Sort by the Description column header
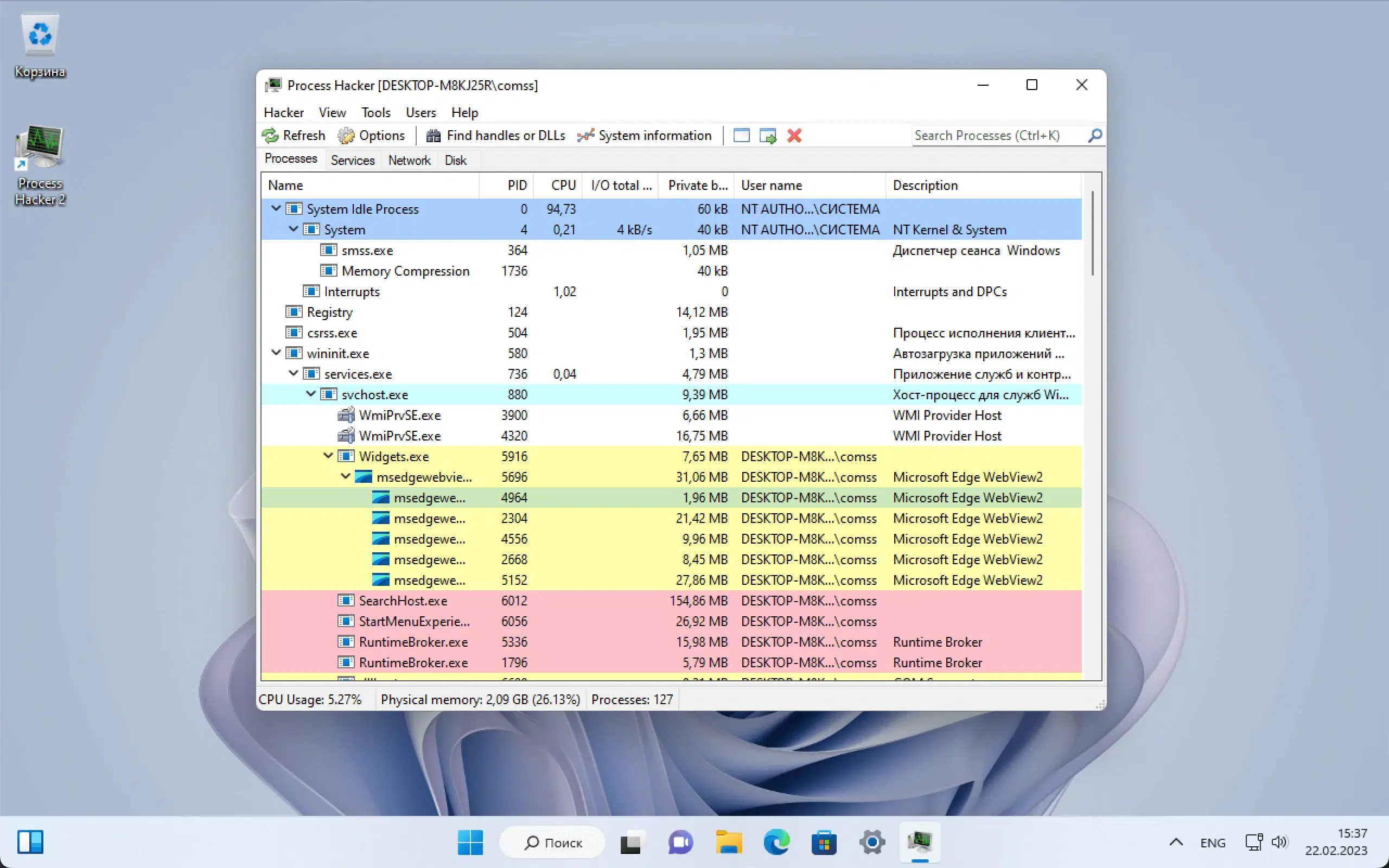 coord(984,186)
